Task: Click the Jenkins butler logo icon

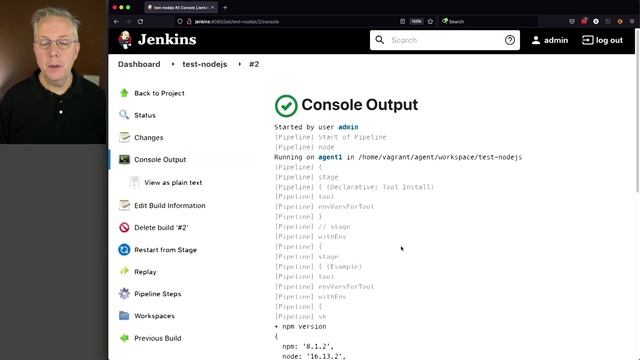Action: (125, 40)
